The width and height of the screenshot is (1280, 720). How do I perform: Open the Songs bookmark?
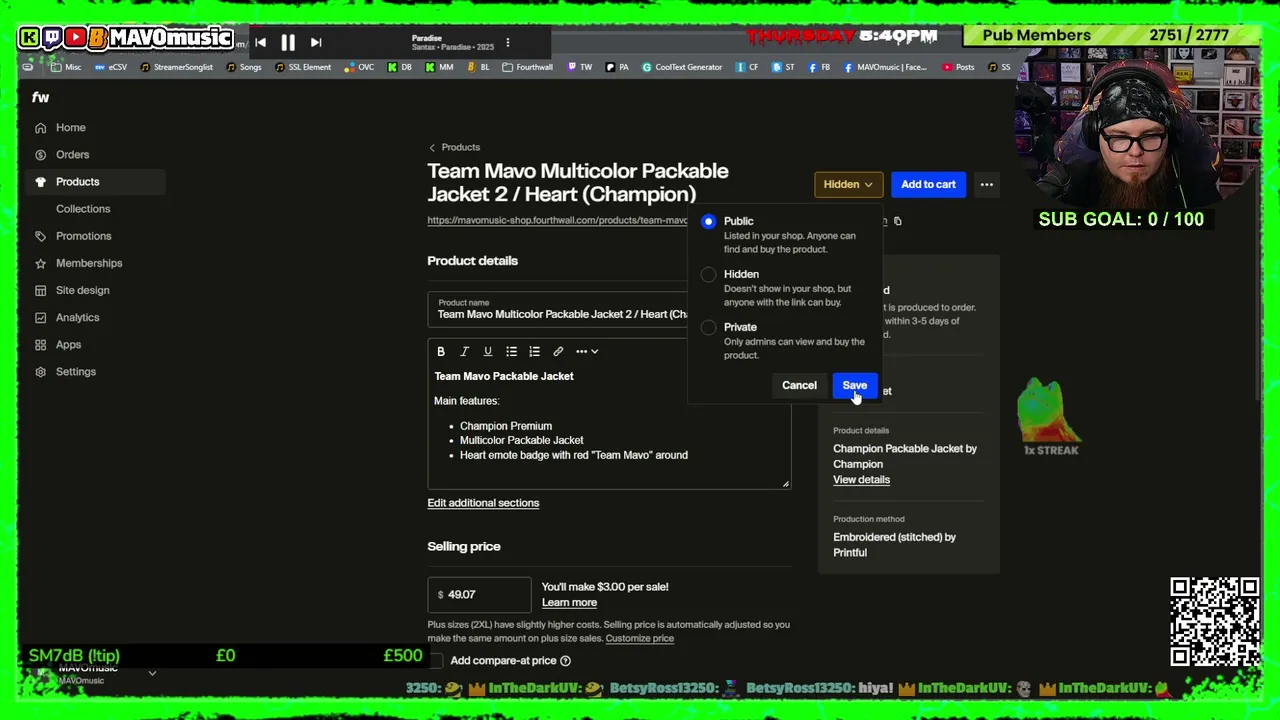244,67
